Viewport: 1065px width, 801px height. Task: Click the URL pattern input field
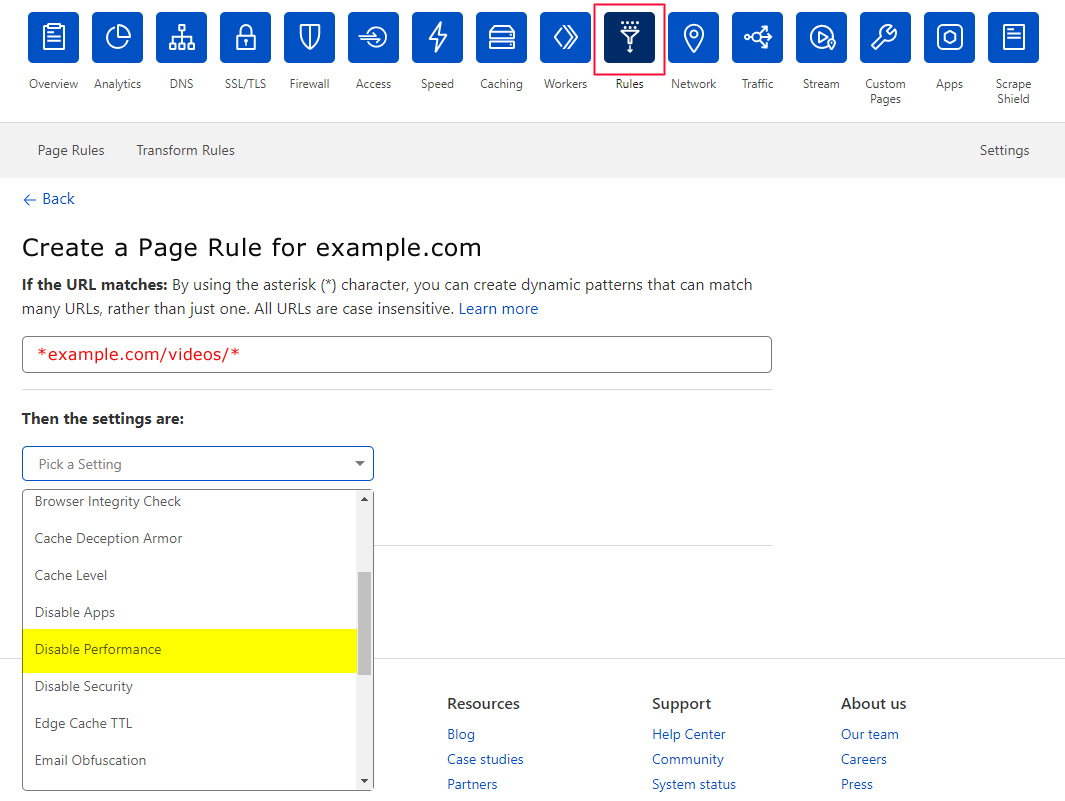point(396,355)
